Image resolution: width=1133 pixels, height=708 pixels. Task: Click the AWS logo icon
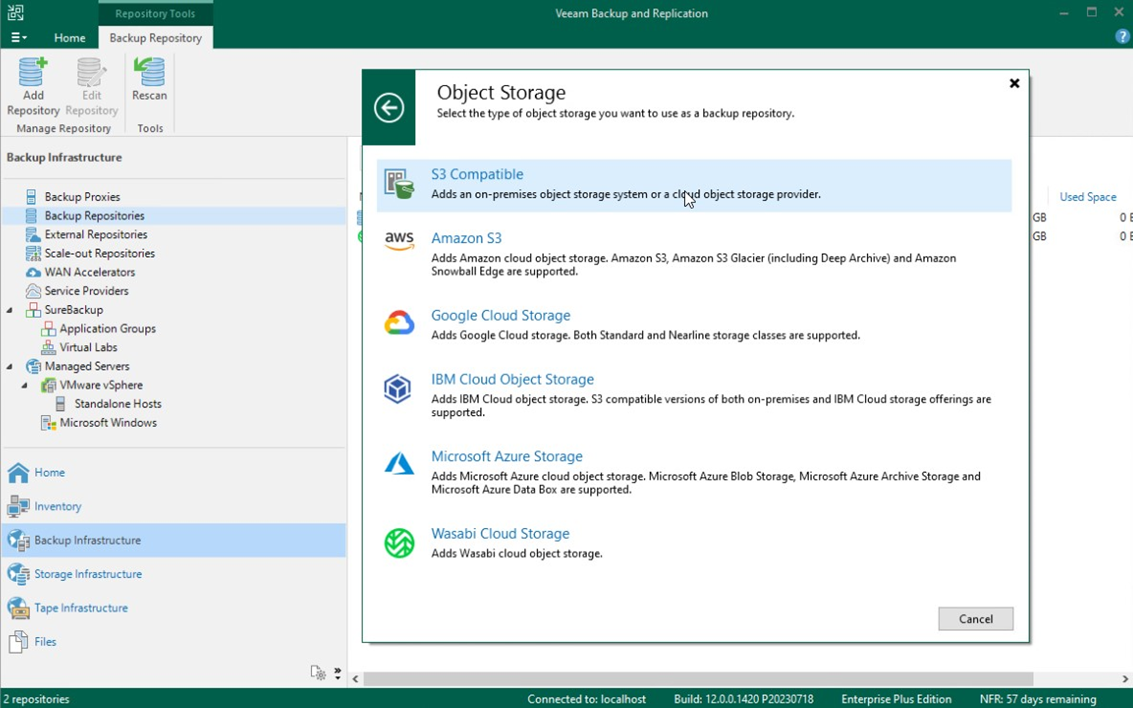click(x=399, y=241)
